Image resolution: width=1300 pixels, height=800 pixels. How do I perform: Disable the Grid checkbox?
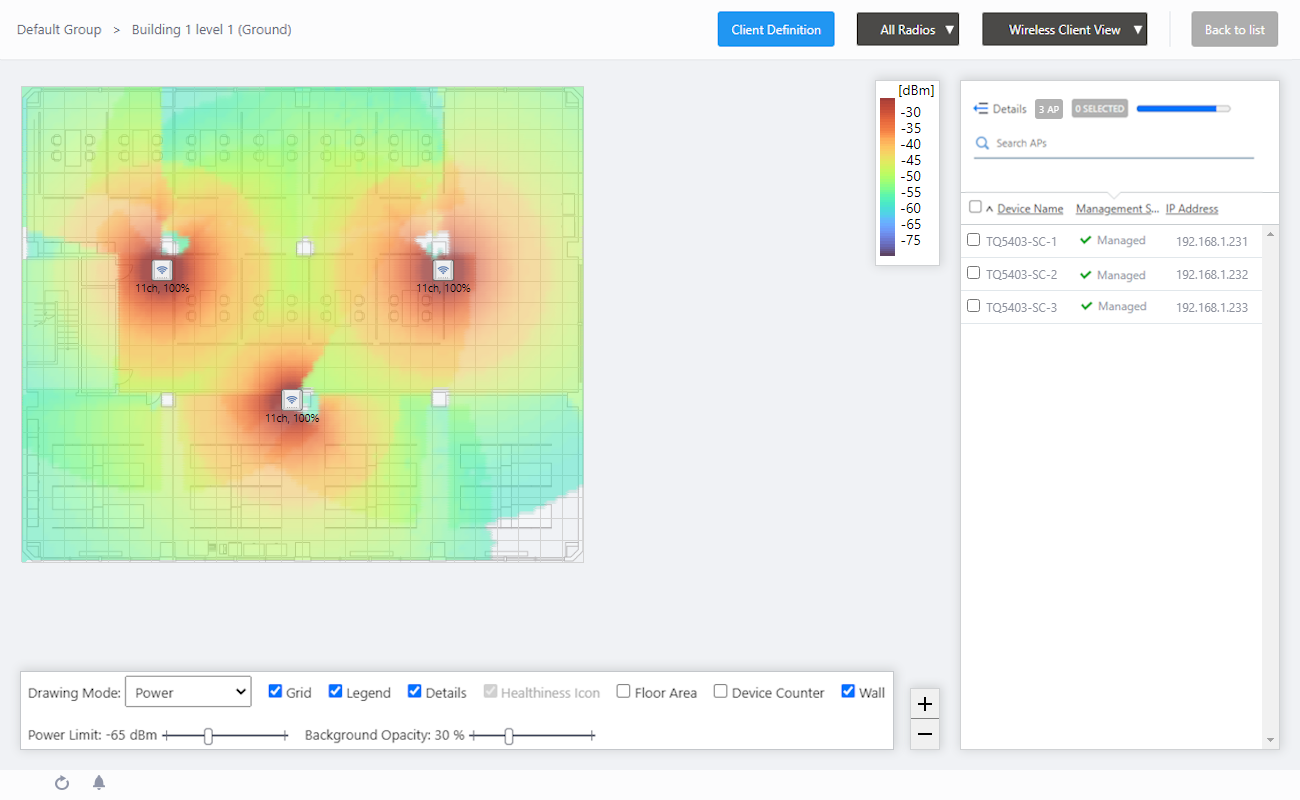point(276,691)
